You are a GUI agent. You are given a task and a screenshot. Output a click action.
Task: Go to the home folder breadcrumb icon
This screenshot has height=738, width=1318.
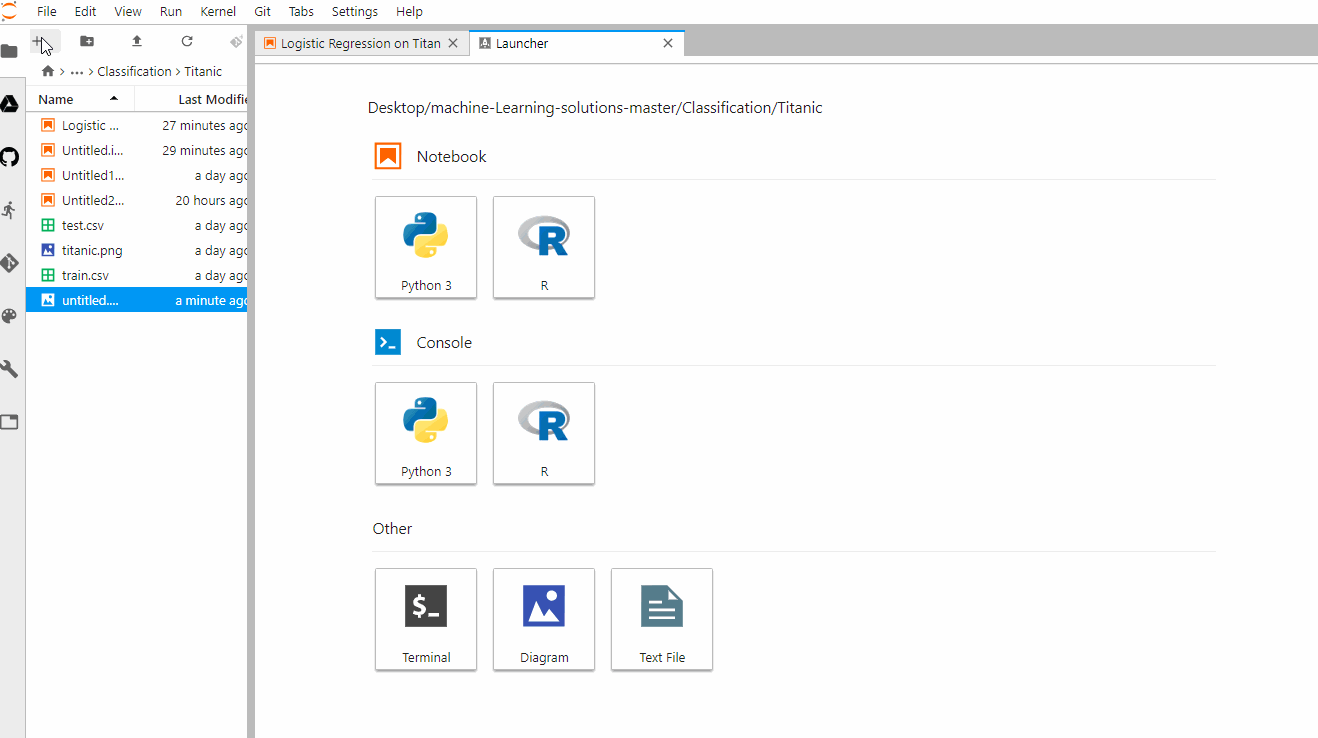pos(47,71)
